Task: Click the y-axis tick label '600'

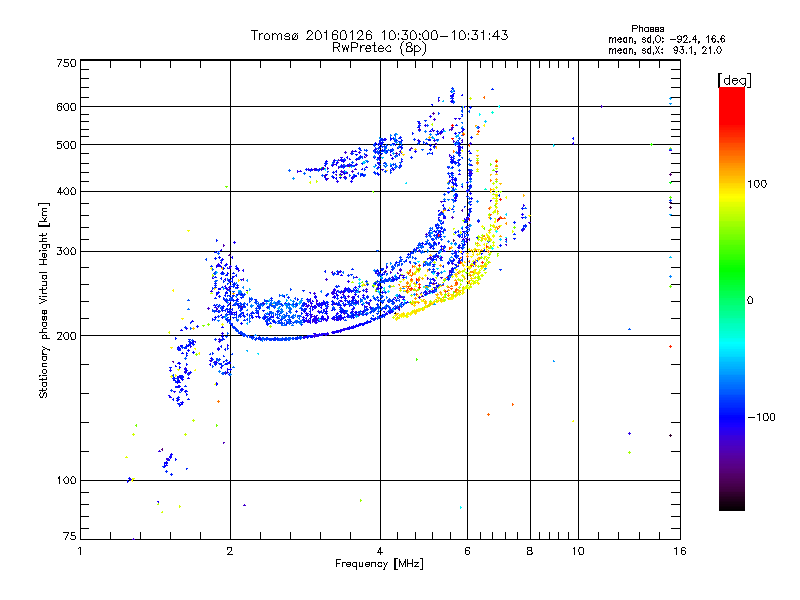Action: coord(67,107)
